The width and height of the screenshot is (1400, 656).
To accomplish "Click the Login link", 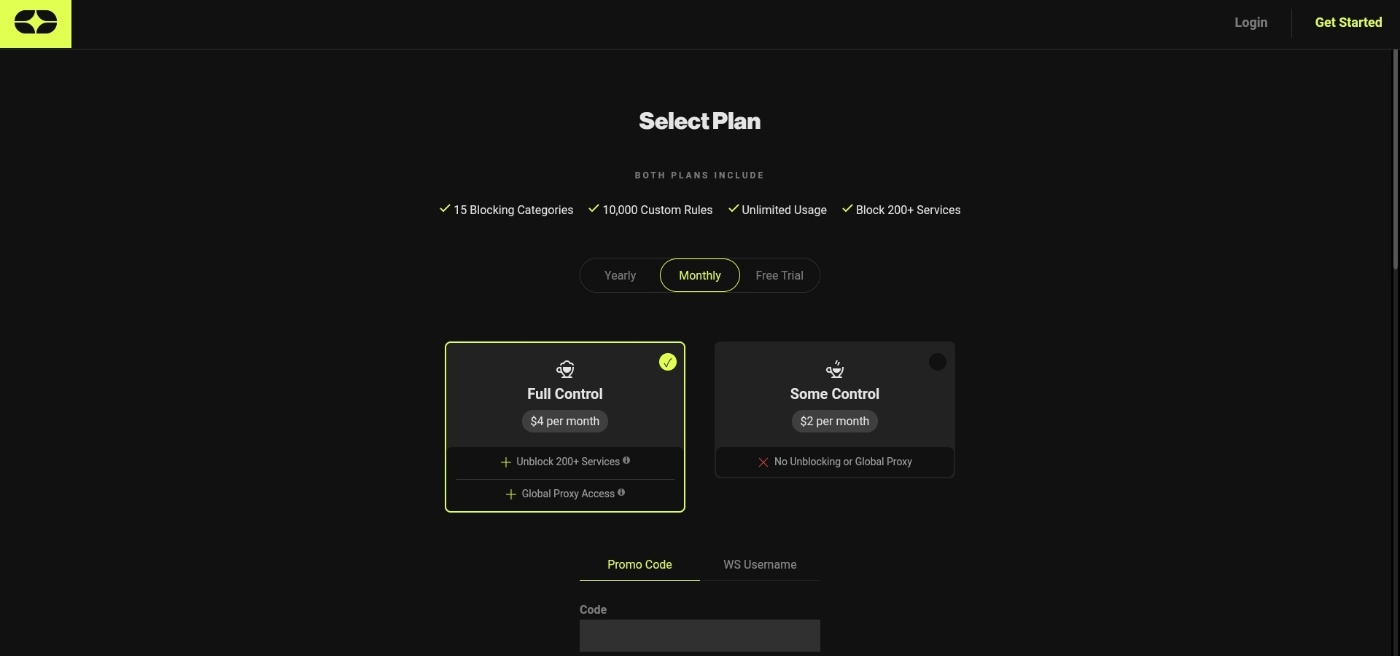I will pos(1251,22).
